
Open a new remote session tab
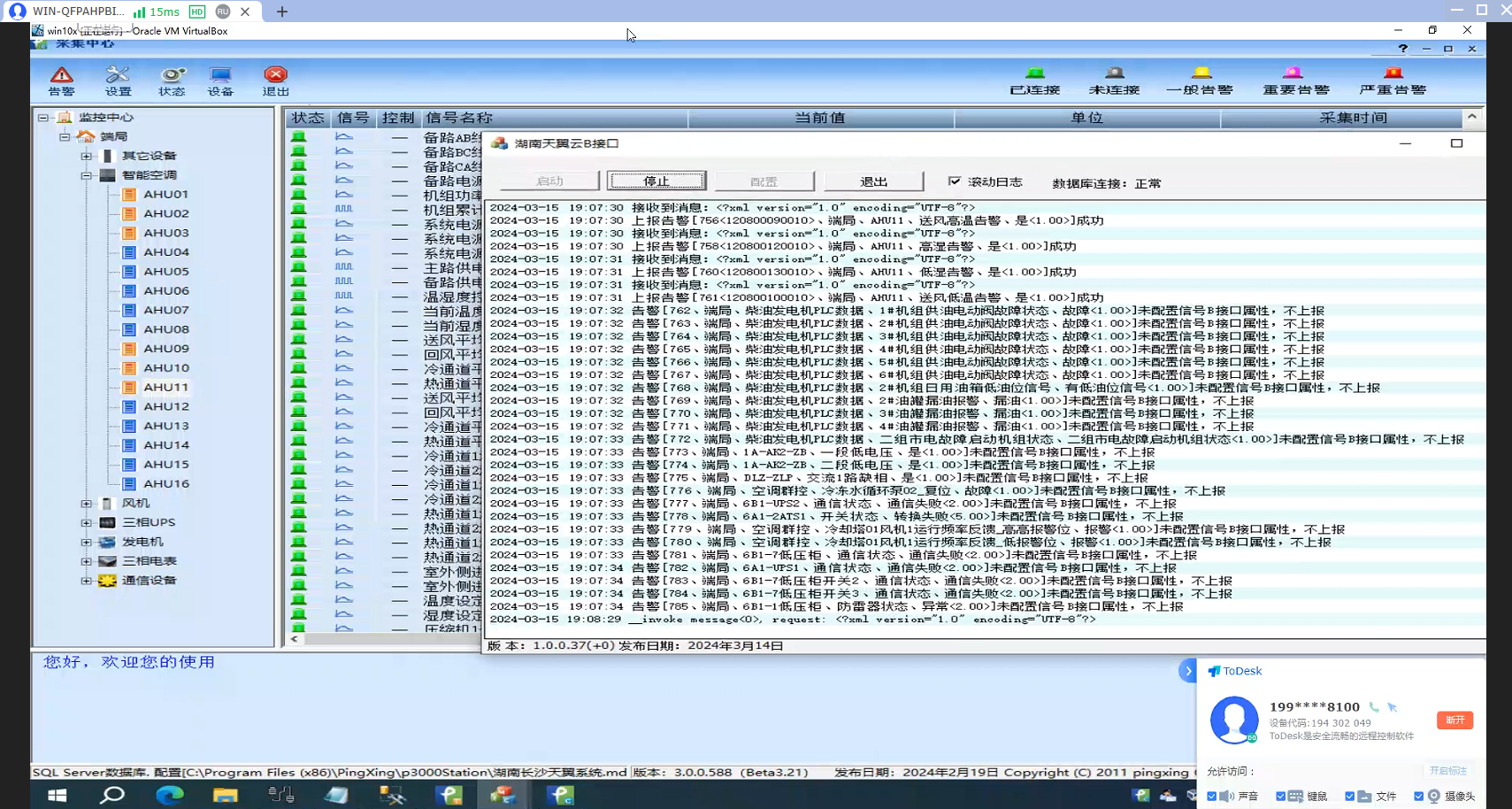[x=282, y=12]
